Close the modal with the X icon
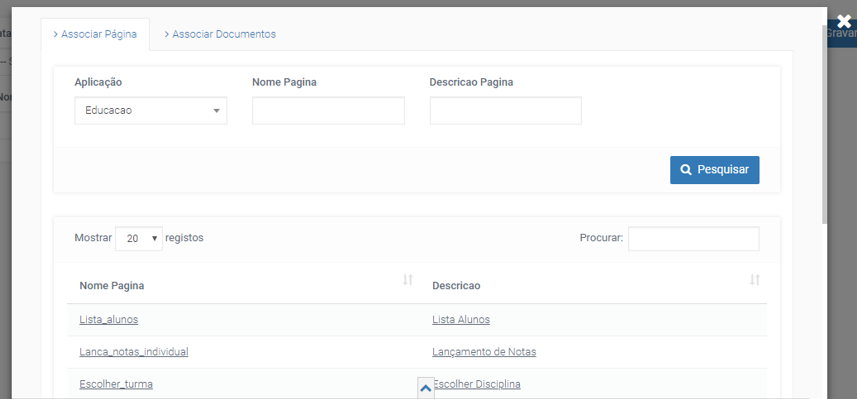The image size is (857, 399). click(x=844, y=22)
